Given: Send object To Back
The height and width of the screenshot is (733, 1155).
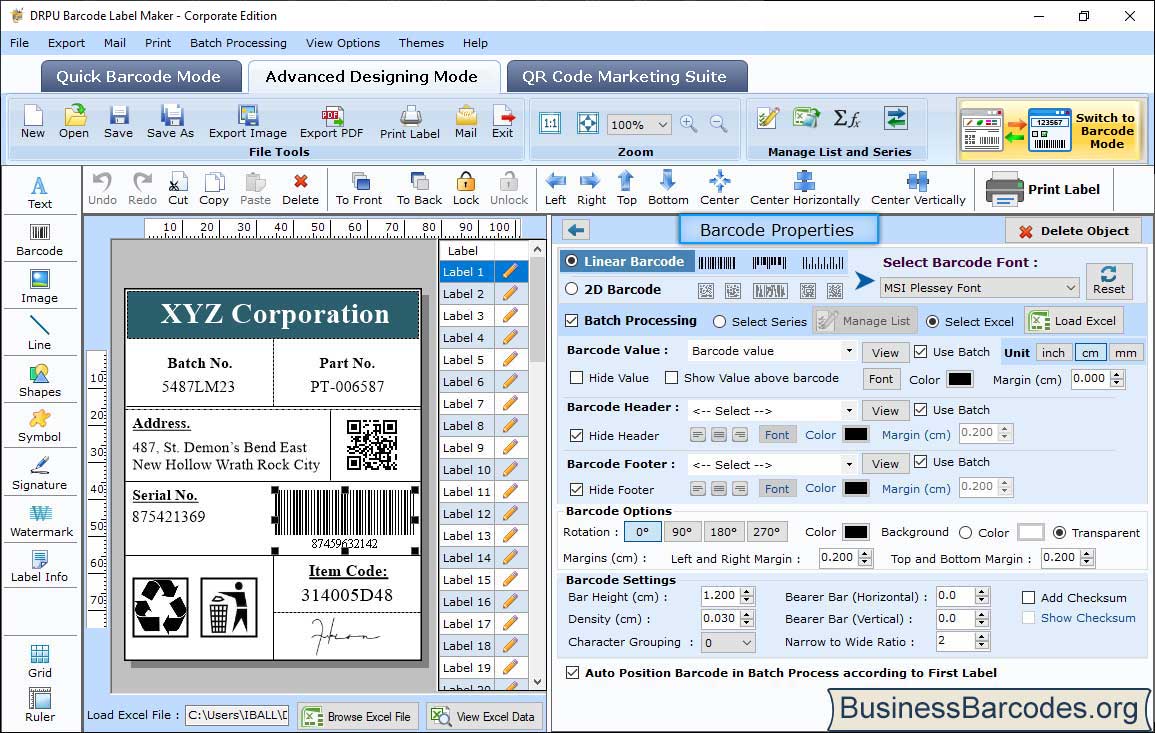Looking at the screenshot, I should click(419, 189).
